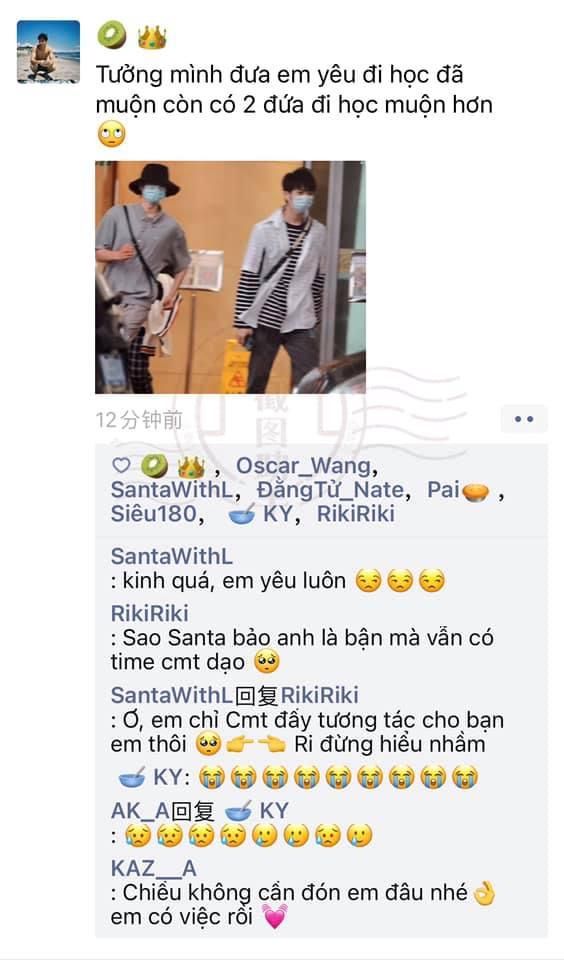Viewport: 564px width, 960px height.
Task: Tap the '12分钟前' timestamp
Action: pyautogui.click(x=139, y=420)
